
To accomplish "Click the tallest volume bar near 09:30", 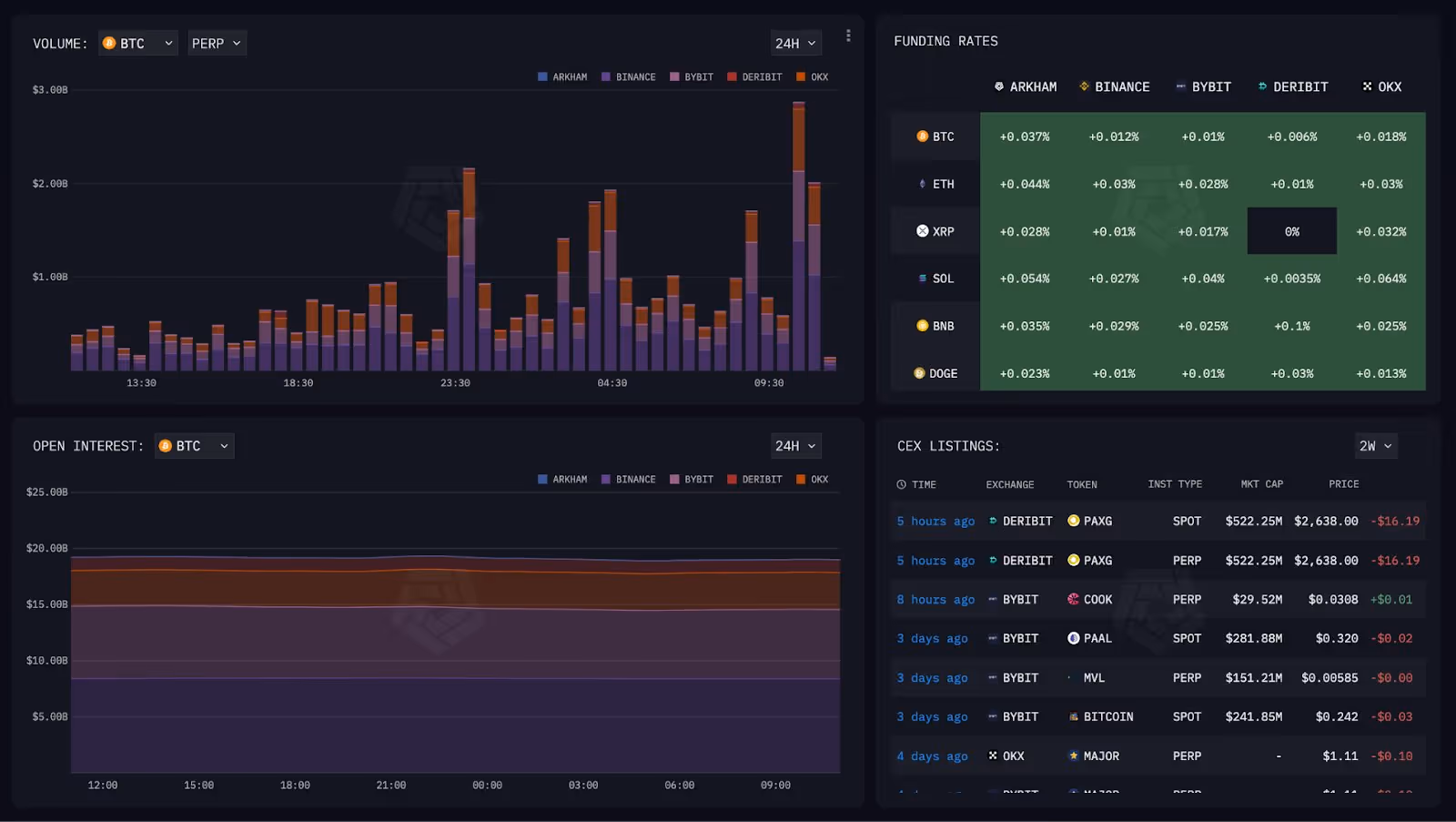I will (798, 236).
